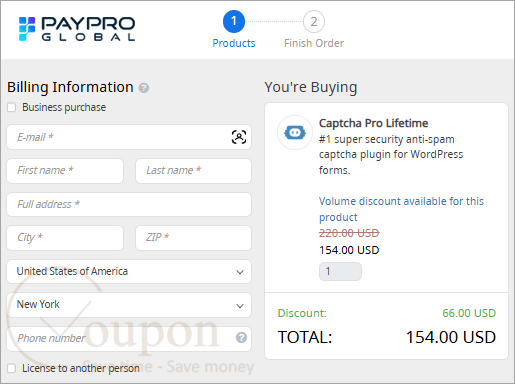Click the Phone number help icon
This screenshot has height=384, width=515.
(x=241, y=338)
